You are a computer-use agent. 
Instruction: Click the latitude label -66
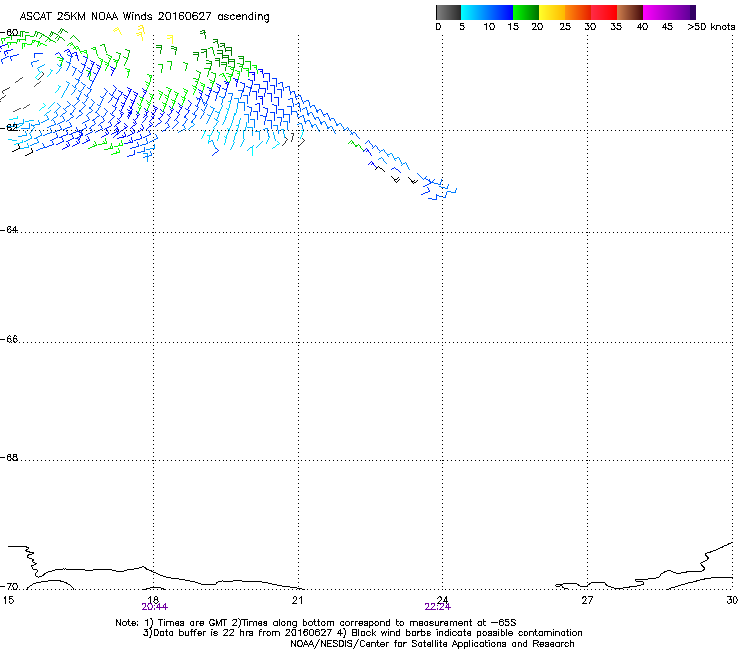[x=9, y=340]
